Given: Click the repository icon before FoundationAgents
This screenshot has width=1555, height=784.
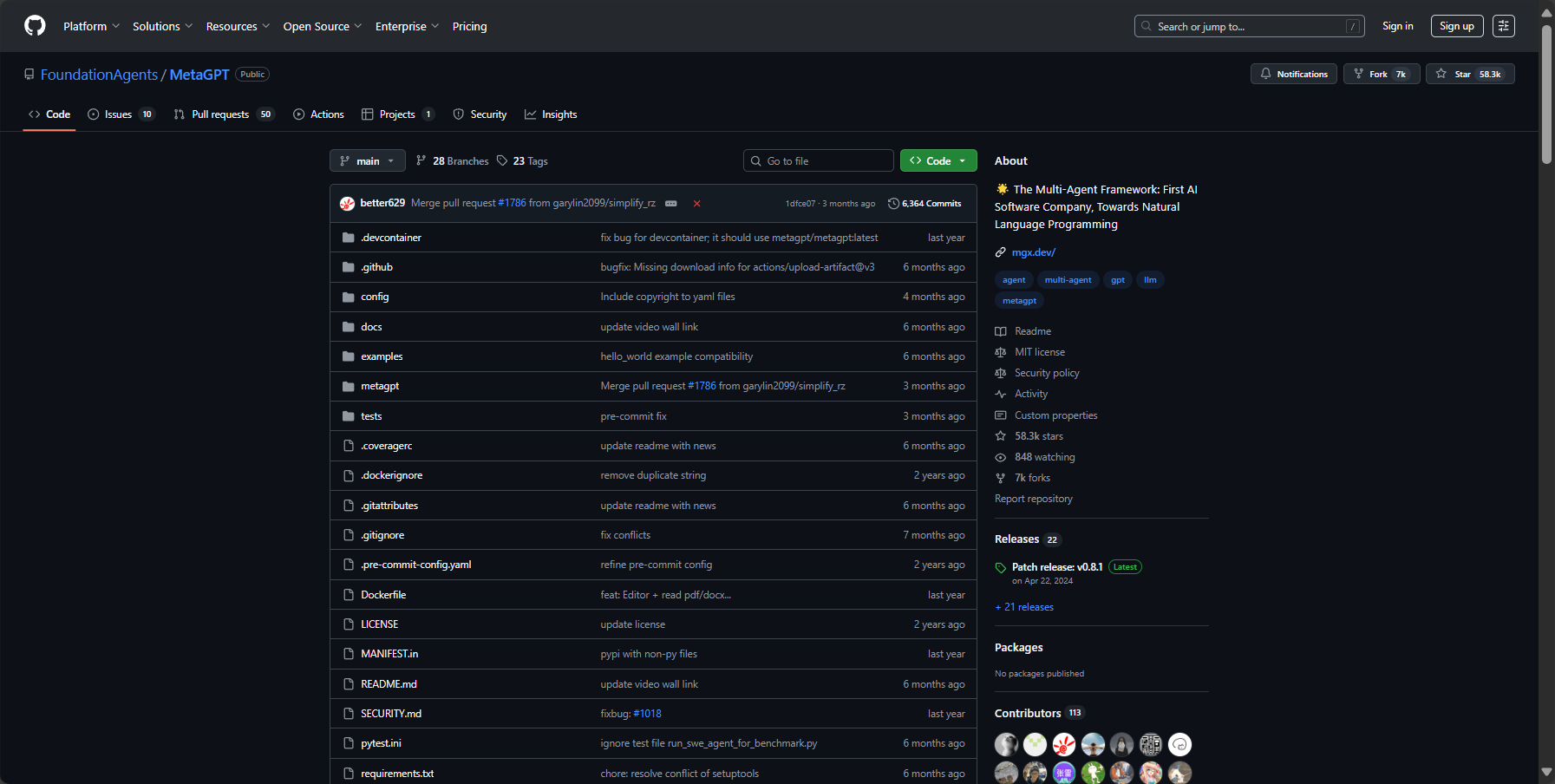Looking at the screenshot, I should point(29,75).
